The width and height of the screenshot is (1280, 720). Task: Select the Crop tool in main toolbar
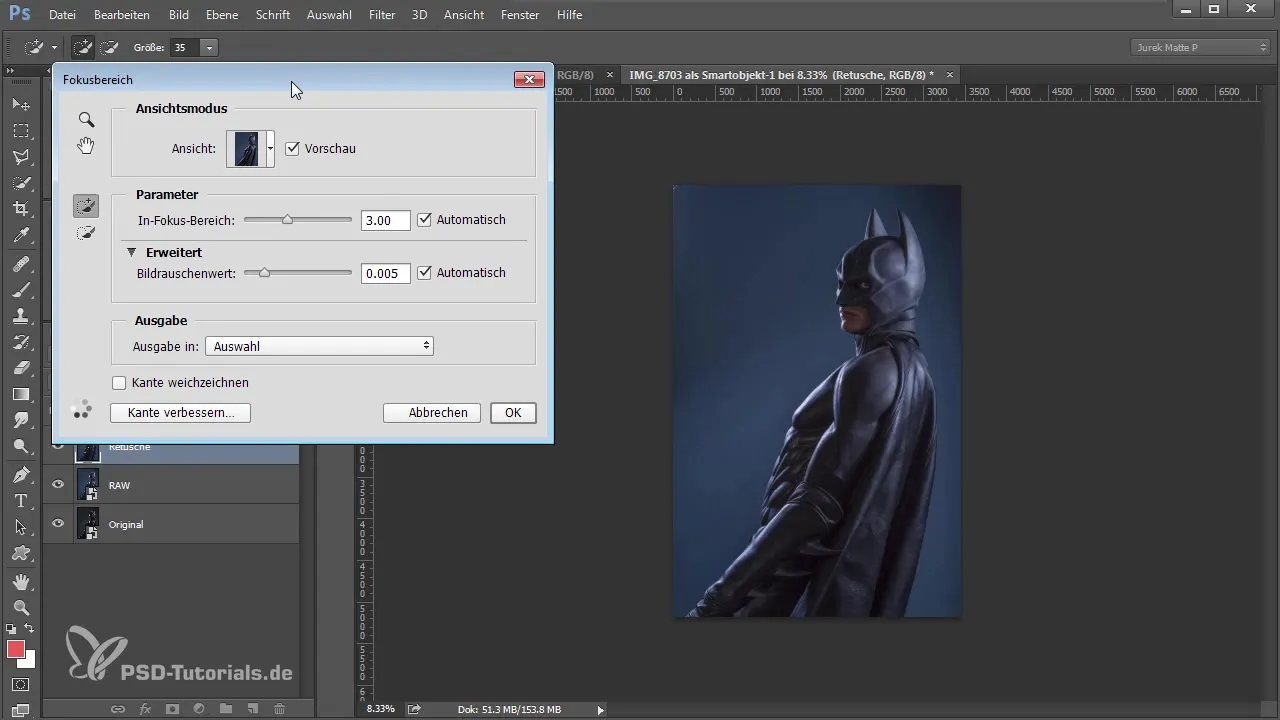tap(20, 209)
